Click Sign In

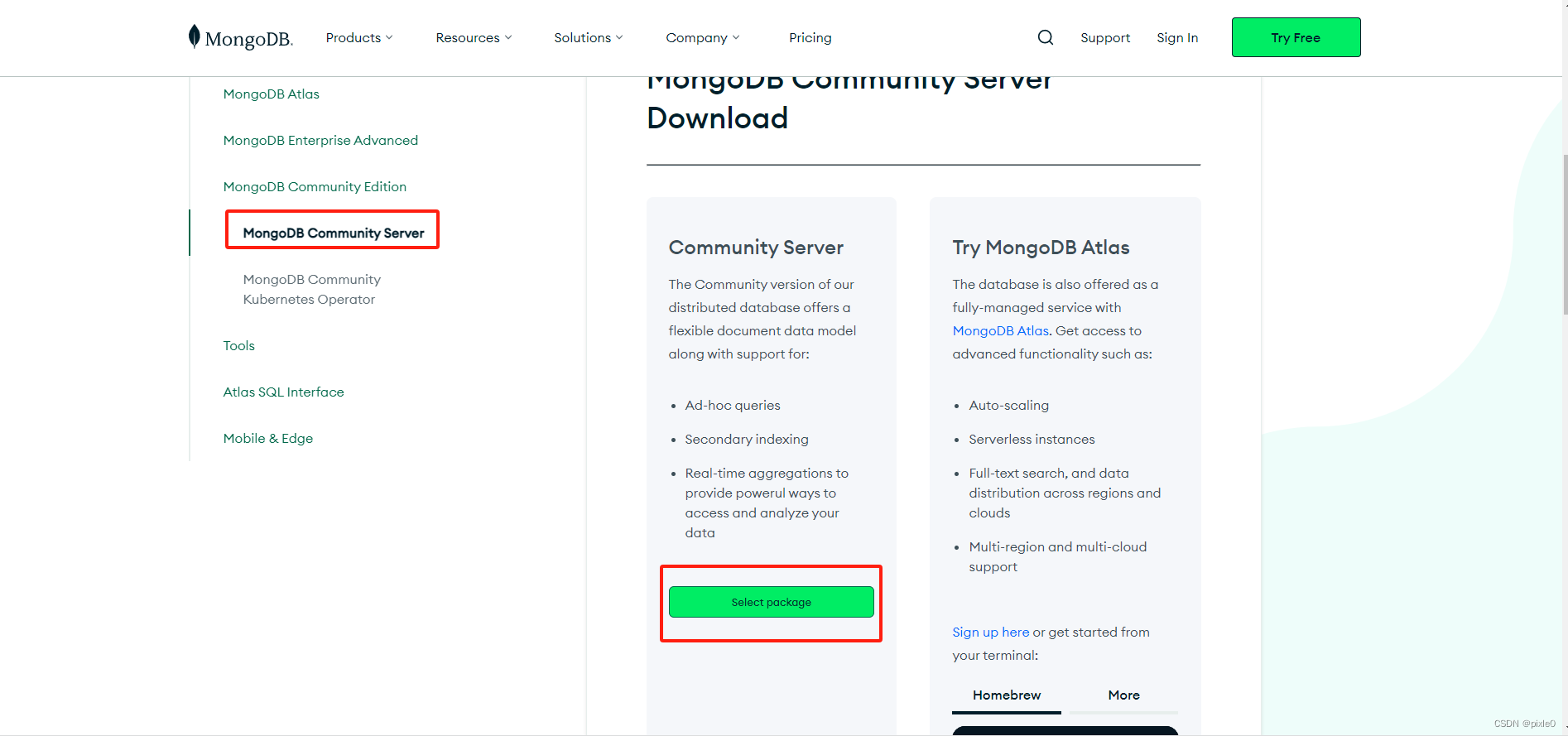coord(1177,37)
